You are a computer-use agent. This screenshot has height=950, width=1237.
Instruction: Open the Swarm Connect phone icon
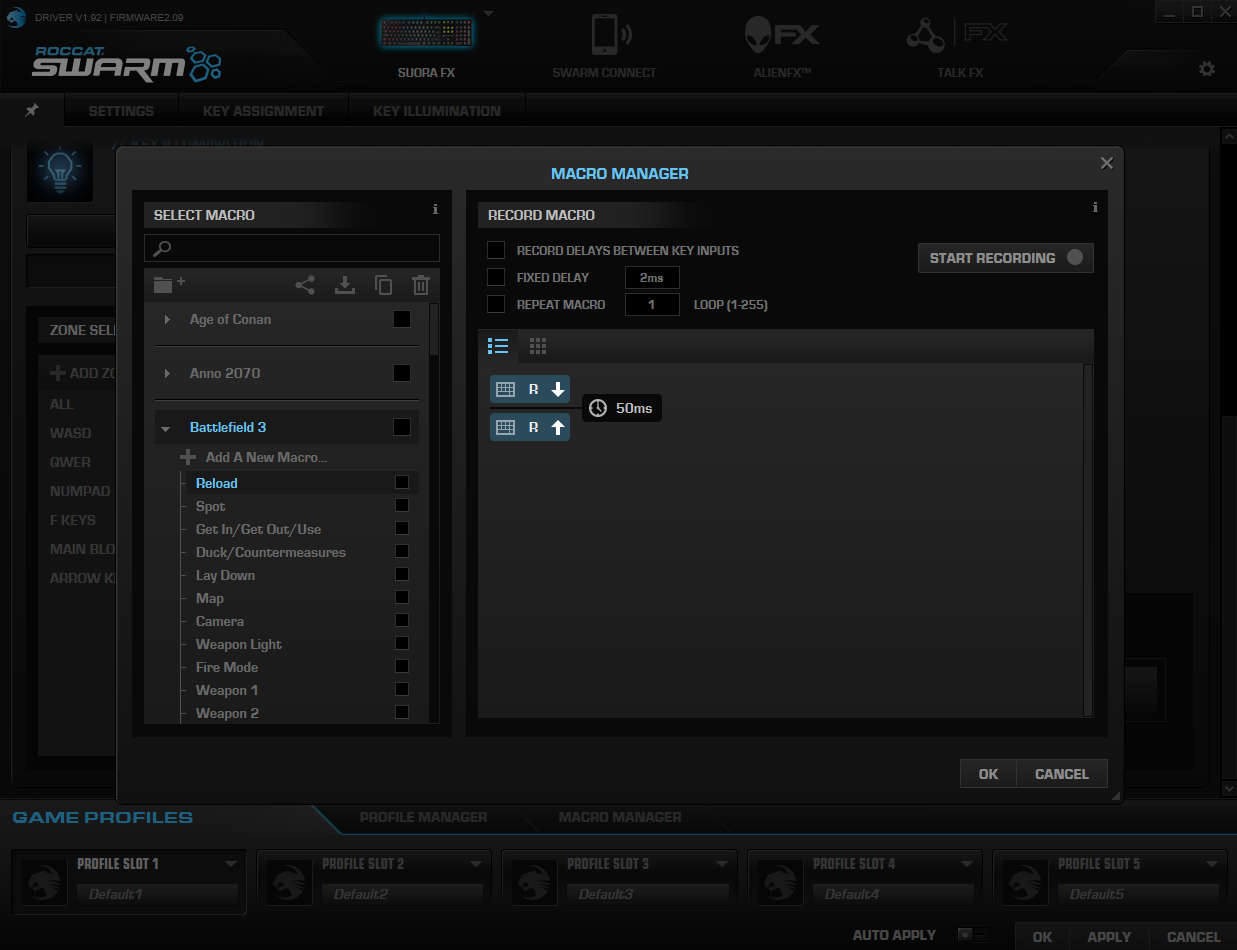click(610, 35)
